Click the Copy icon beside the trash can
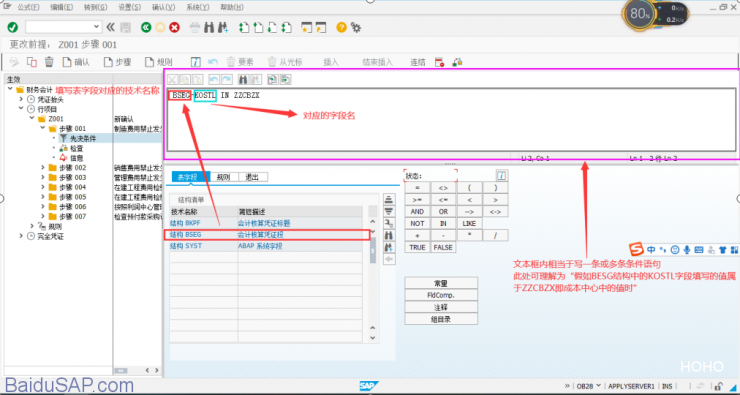Image resolution: width=740 pixels, height=395 pixels. tap(32, 62)
